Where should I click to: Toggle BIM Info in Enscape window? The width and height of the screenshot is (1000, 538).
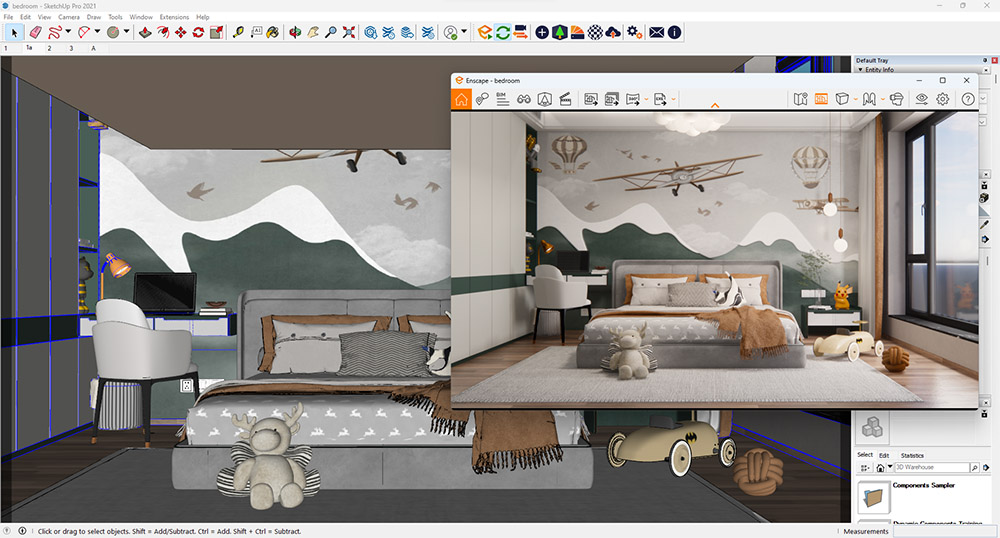503,99
